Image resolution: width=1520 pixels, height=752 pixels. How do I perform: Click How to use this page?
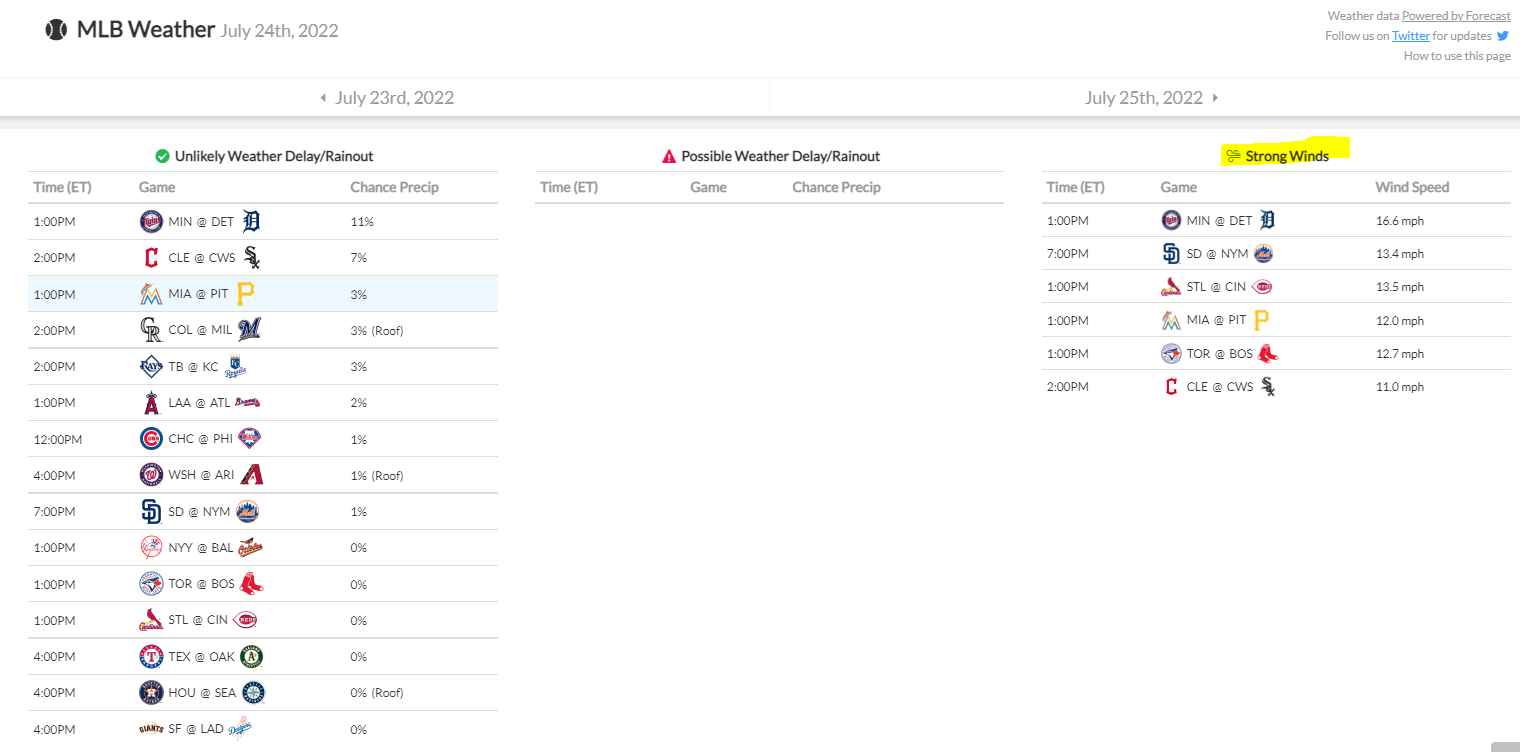[1457, 56]
